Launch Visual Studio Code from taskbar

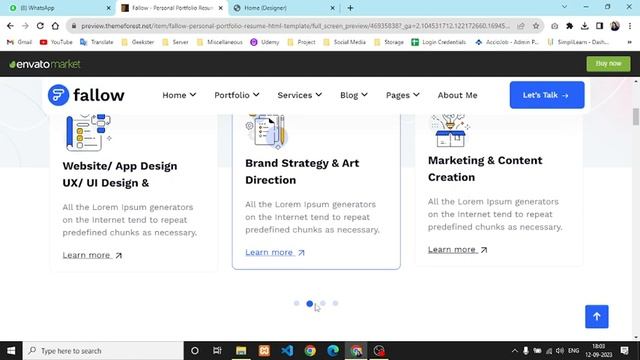(287, 351)
